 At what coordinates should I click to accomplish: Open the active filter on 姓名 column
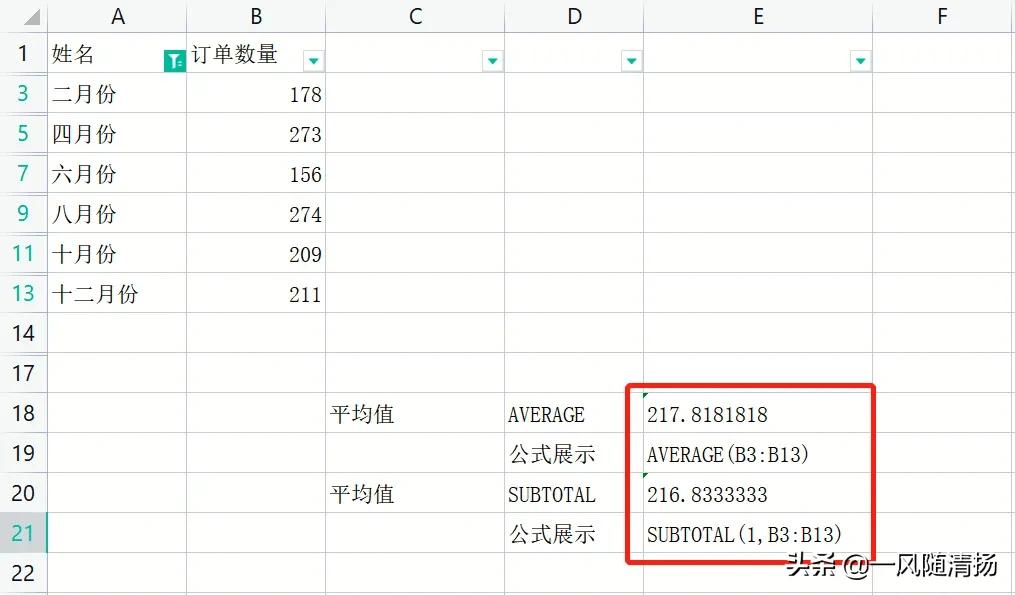tap(174, 62)
